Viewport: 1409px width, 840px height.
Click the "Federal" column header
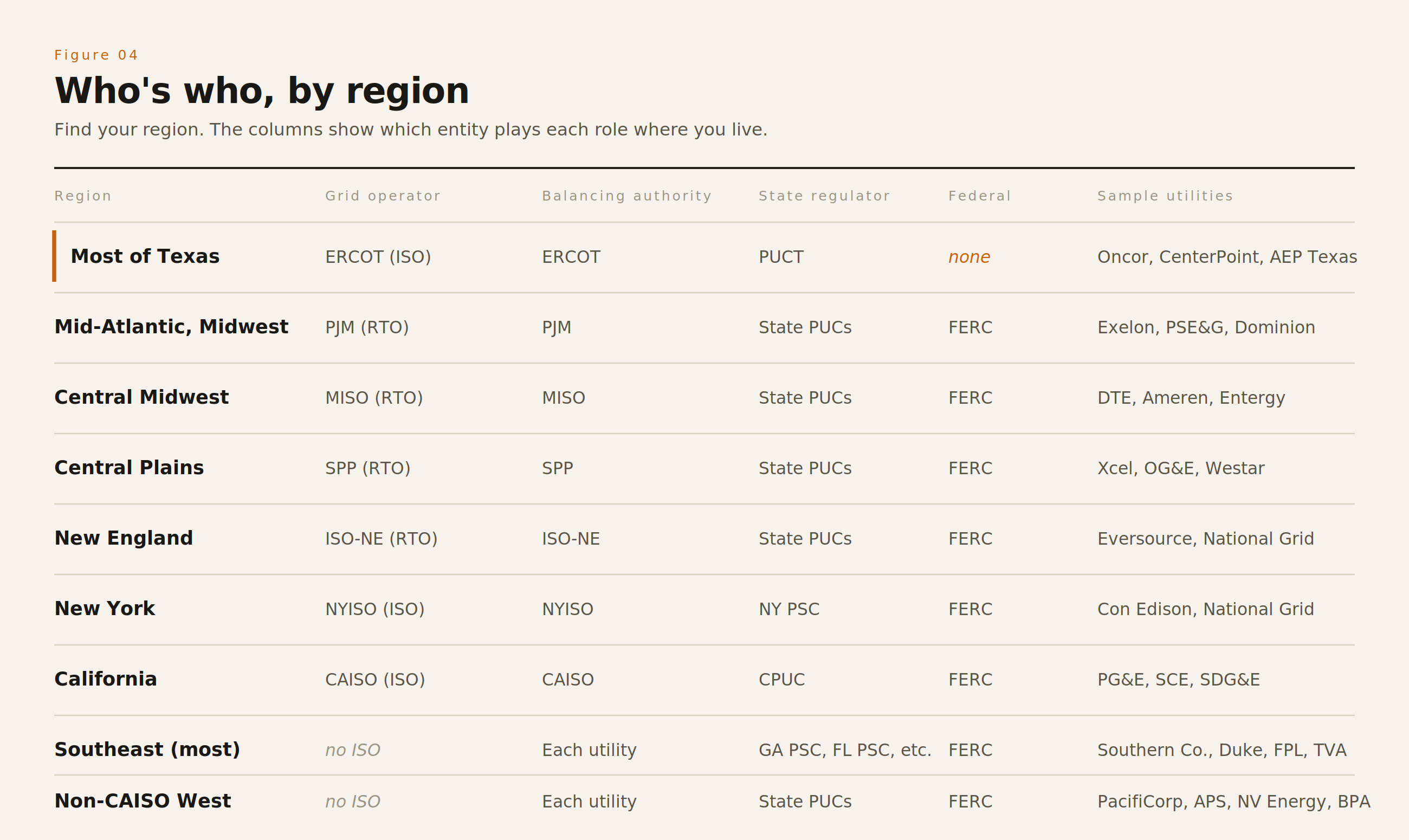click(x=980, y=196)
